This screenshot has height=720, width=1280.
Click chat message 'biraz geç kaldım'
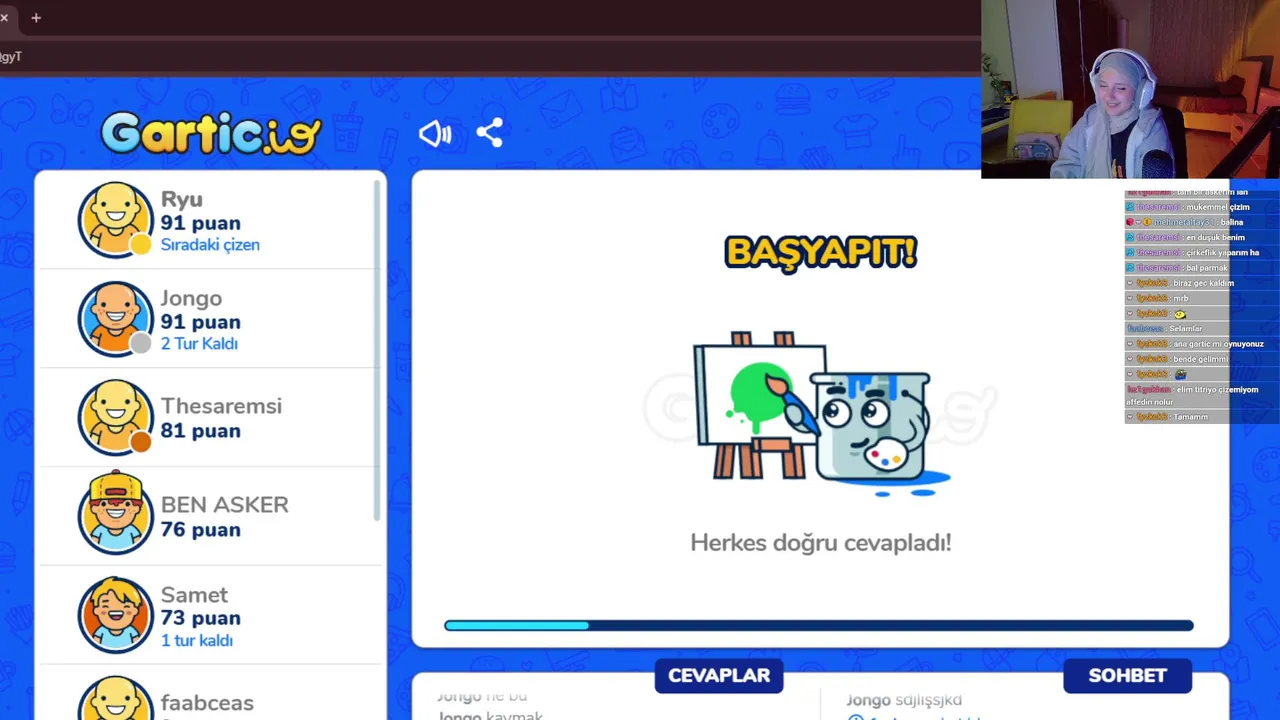point(1203,283)
